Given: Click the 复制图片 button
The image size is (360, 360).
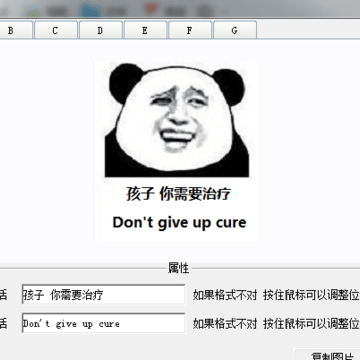Looking at the screenshot, I should pyautogui.click(x=328, y=354).
